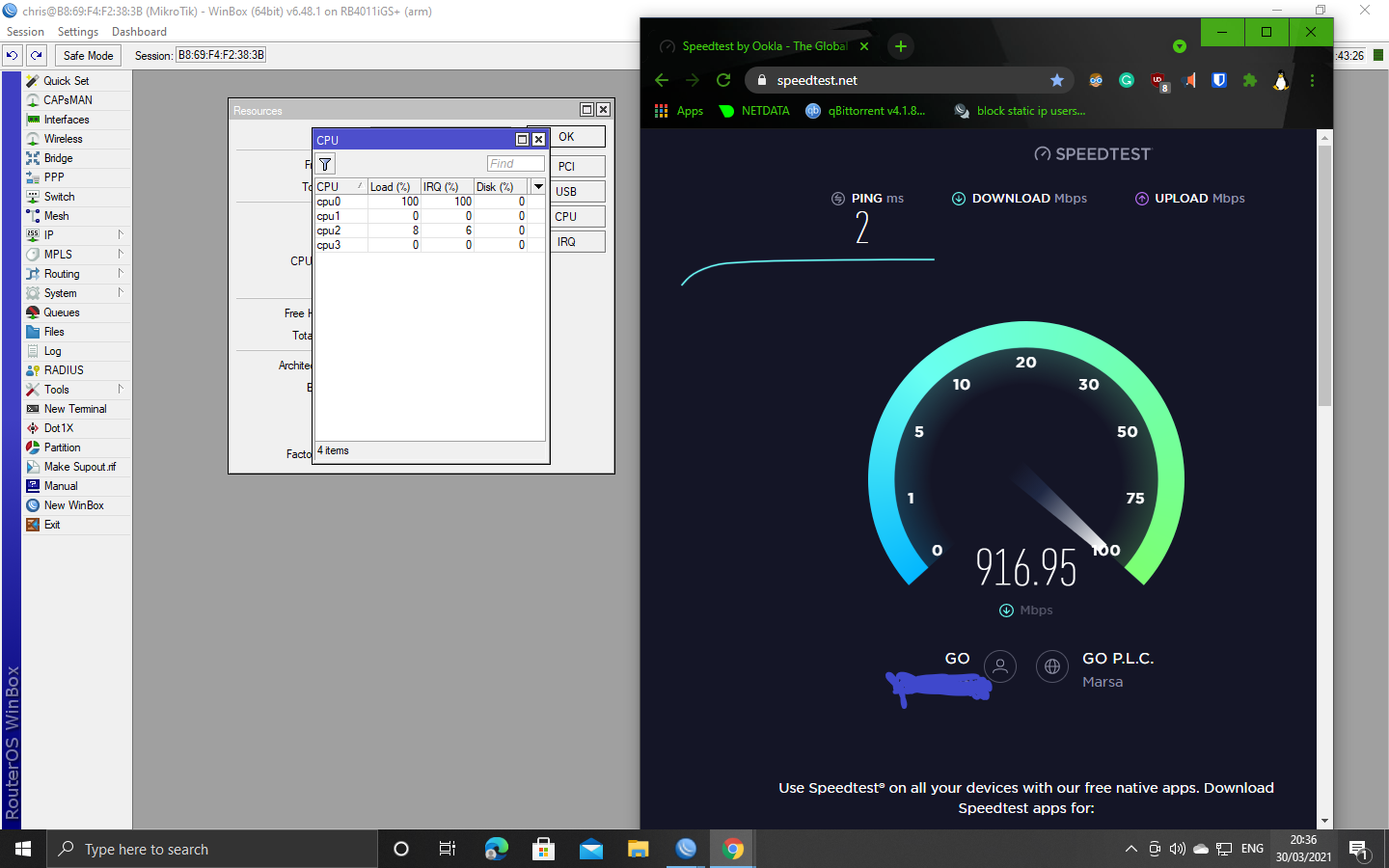Open Files in the sidebar
Viewport: 1389px width, 868px height.
[x=77, y=332]
